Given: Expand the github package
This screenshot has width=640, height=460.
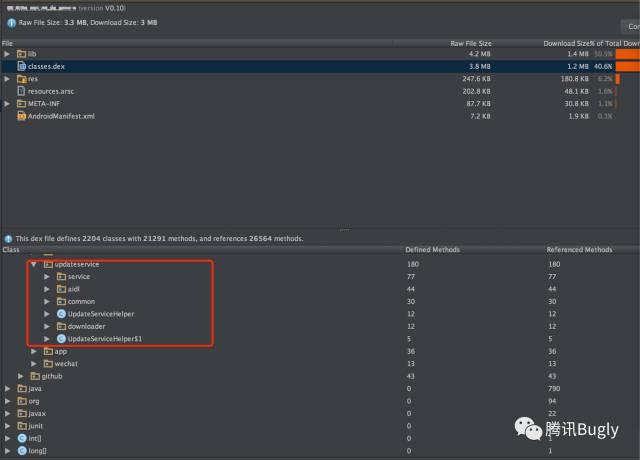Looking at the screenshot, I should pyautogui.click(x=20, y=376).
